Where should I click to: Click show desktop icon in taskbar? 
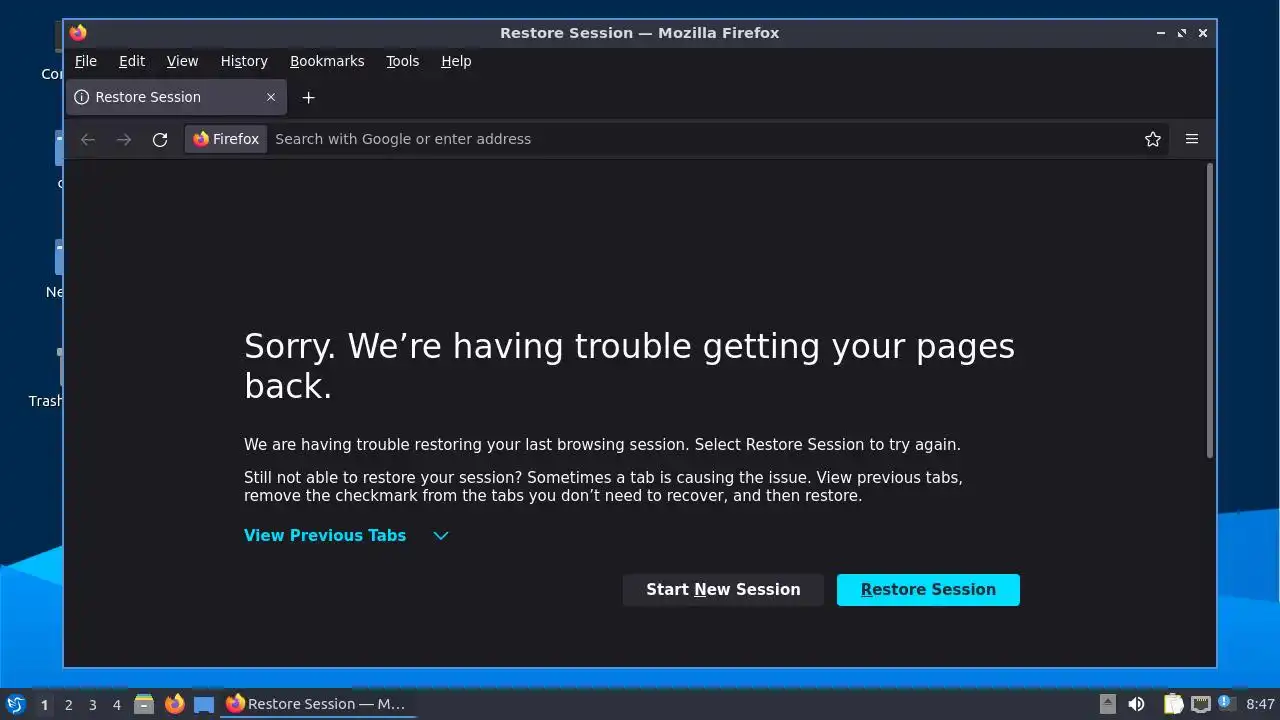point(204,704)
